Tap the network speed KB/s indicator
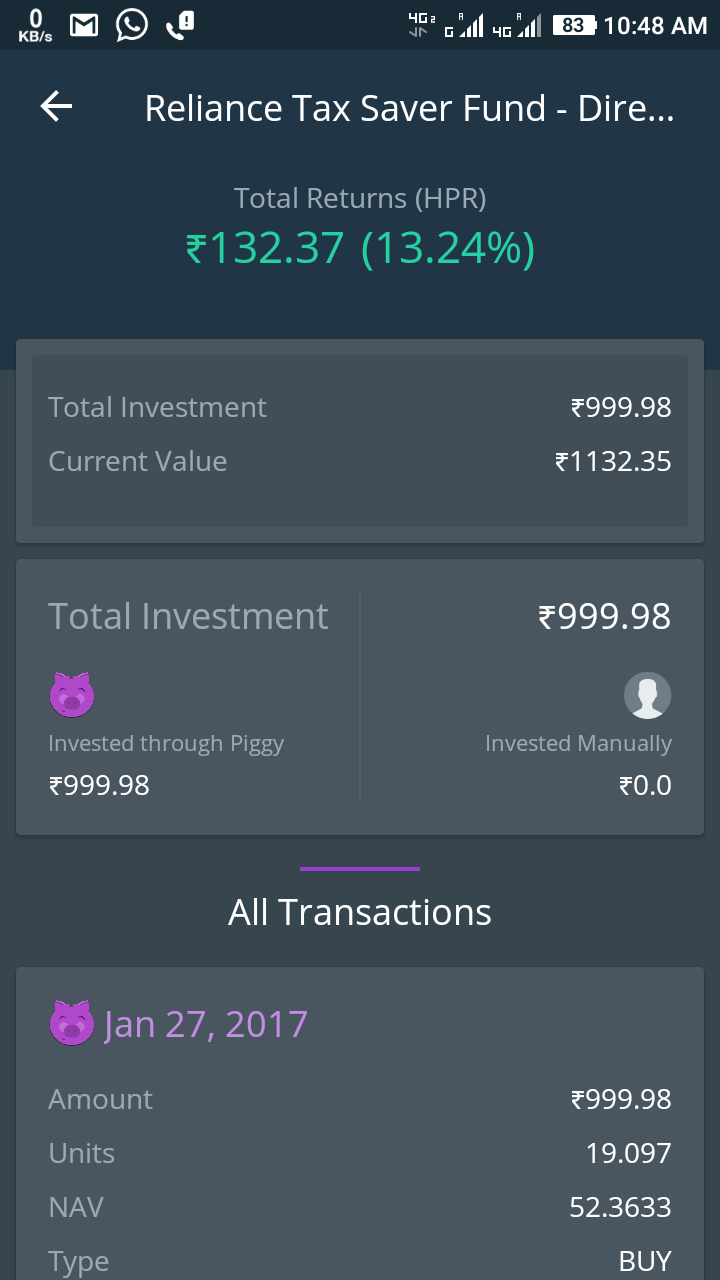The height and width of the screenshot is (1280, 720). coord(35,26)
